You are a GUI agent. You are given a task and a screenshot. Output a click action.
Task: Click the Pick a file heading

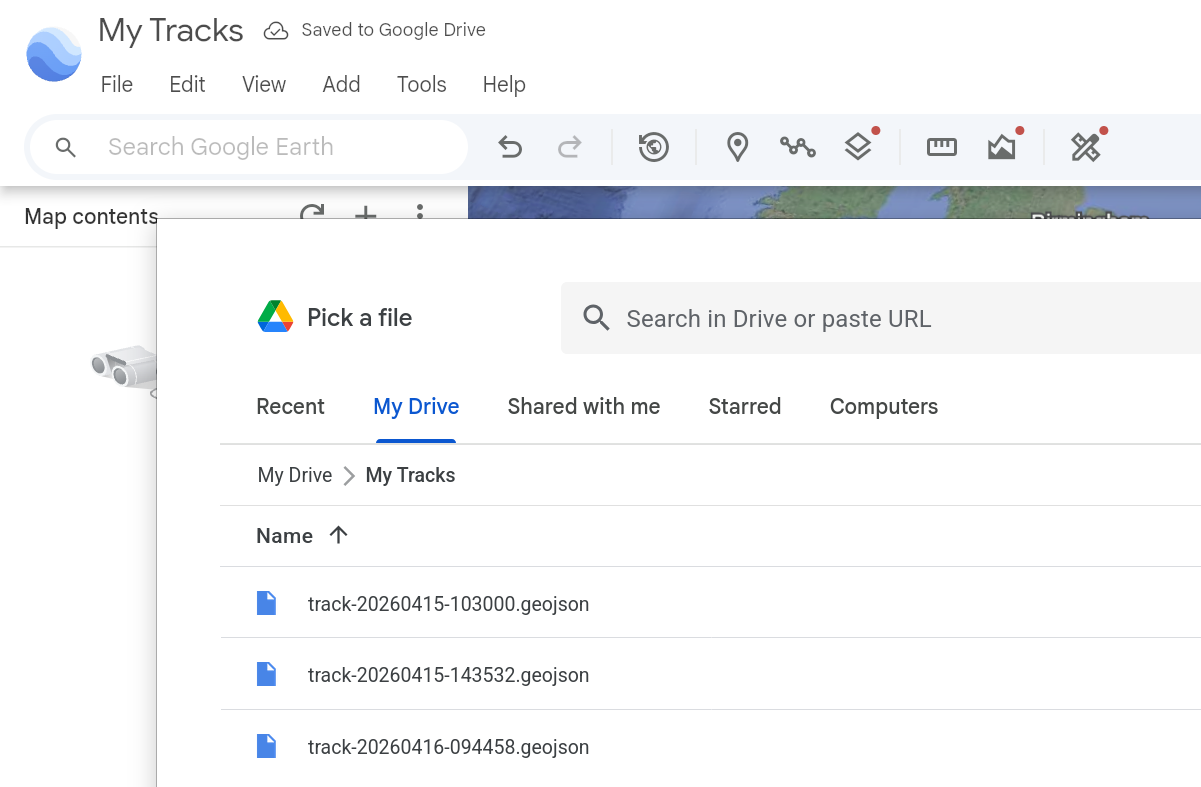click(359, 318)
